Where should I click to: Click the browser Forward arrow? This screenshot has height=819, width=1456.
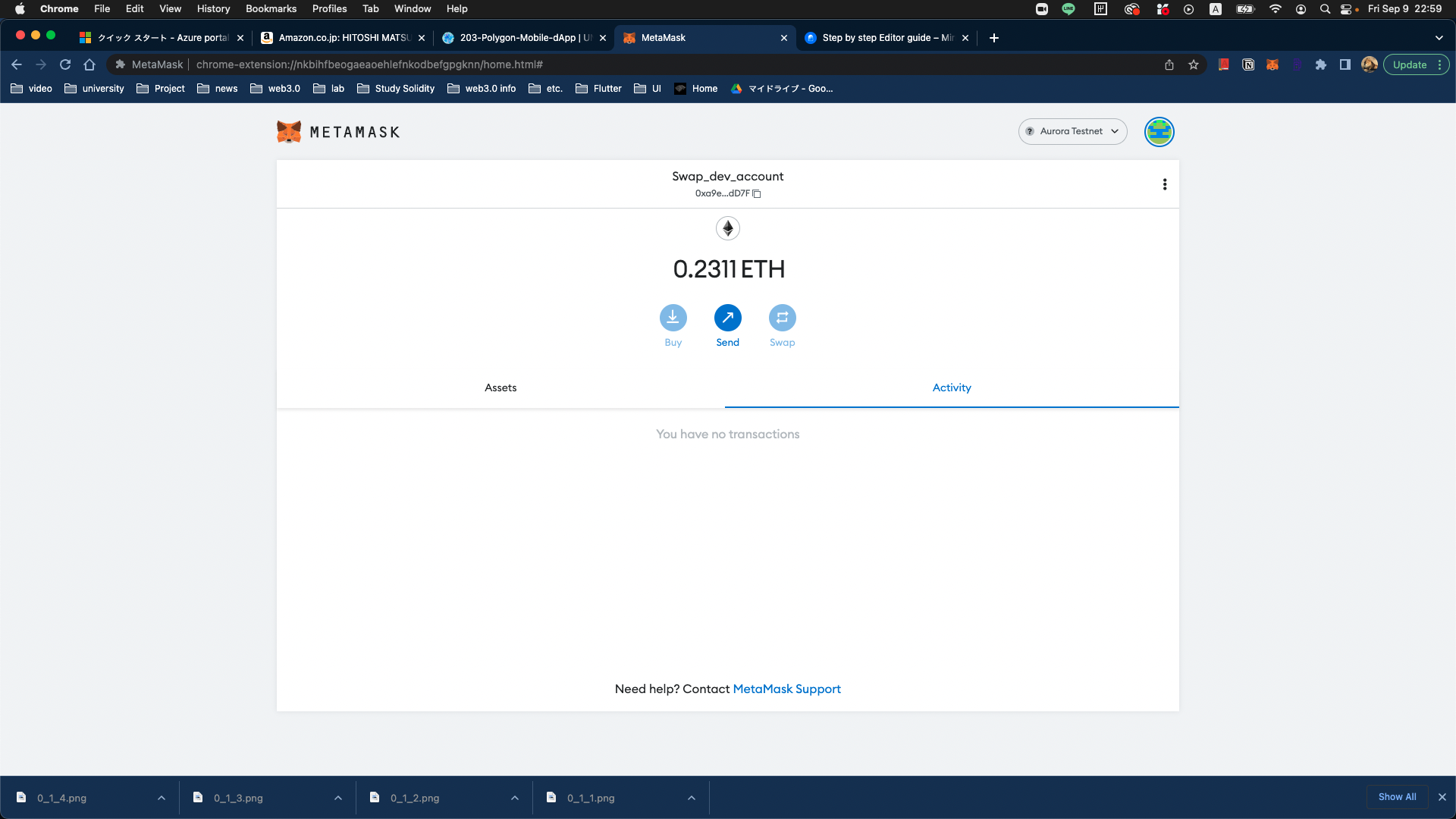coord(41,64)
